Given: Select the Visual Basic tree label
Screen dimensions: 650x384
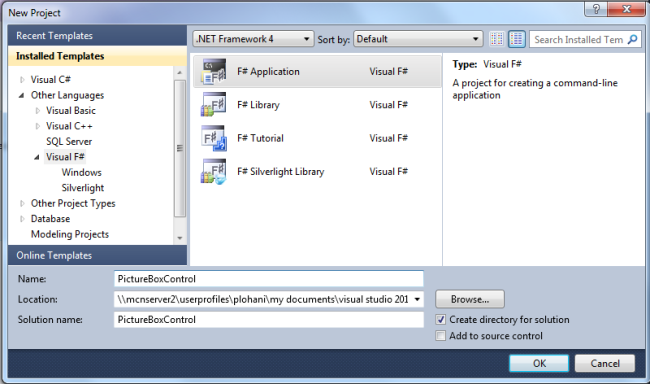Looking at the screenshot, I should pos(71,111).
